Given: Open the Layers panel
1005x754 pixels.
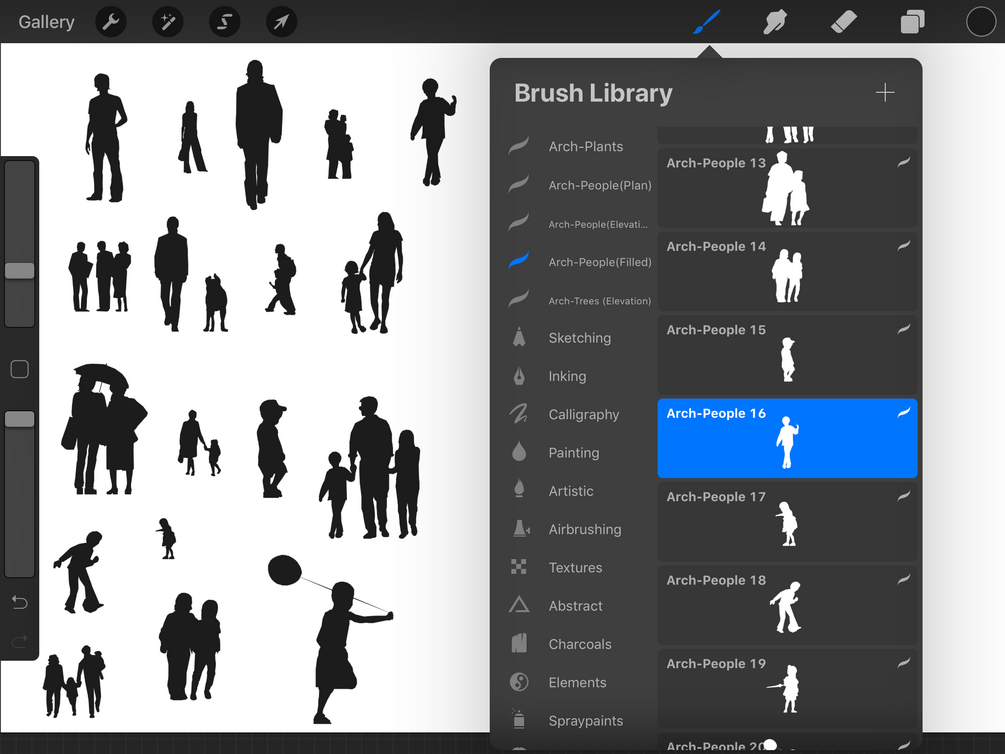Looking at the screenshot, I should coord(913,22).
